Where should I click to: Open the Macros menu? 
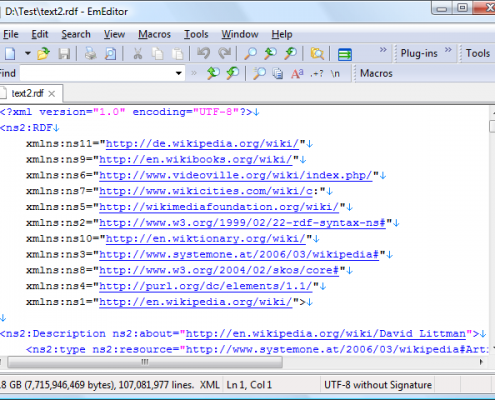154,34
